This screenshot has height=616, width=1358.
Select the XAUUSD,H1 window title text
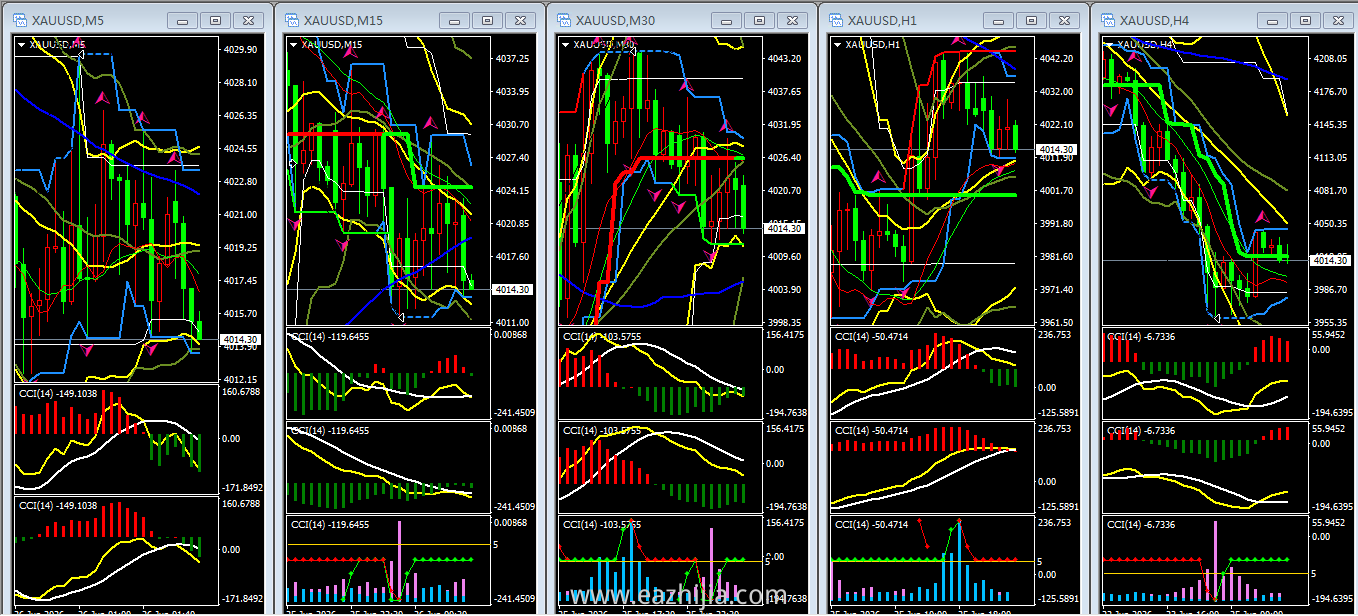pyautogui.click(x=884, y=20)
